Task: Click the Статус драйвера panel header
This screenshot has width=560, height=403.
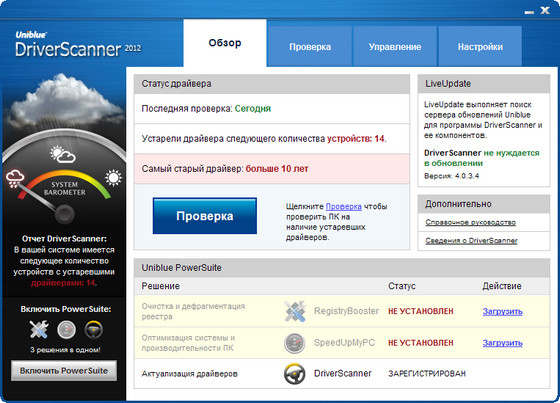Action: (272, 84)
